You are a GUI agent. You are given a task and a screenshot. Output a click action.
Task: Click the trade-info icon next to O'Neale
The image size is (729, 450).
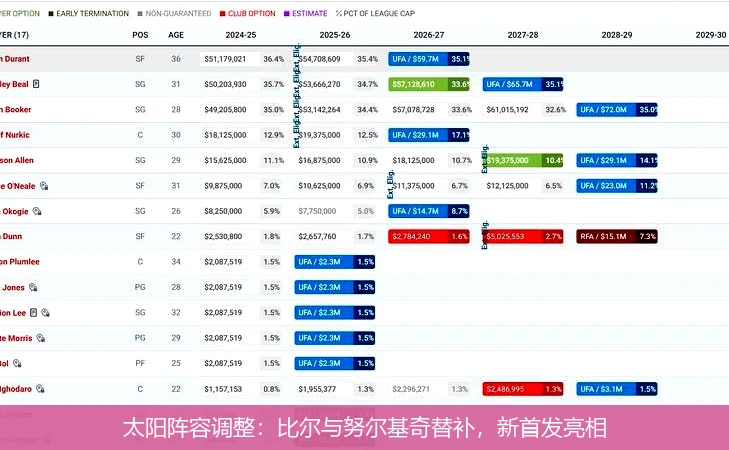(x=44, y=186)
